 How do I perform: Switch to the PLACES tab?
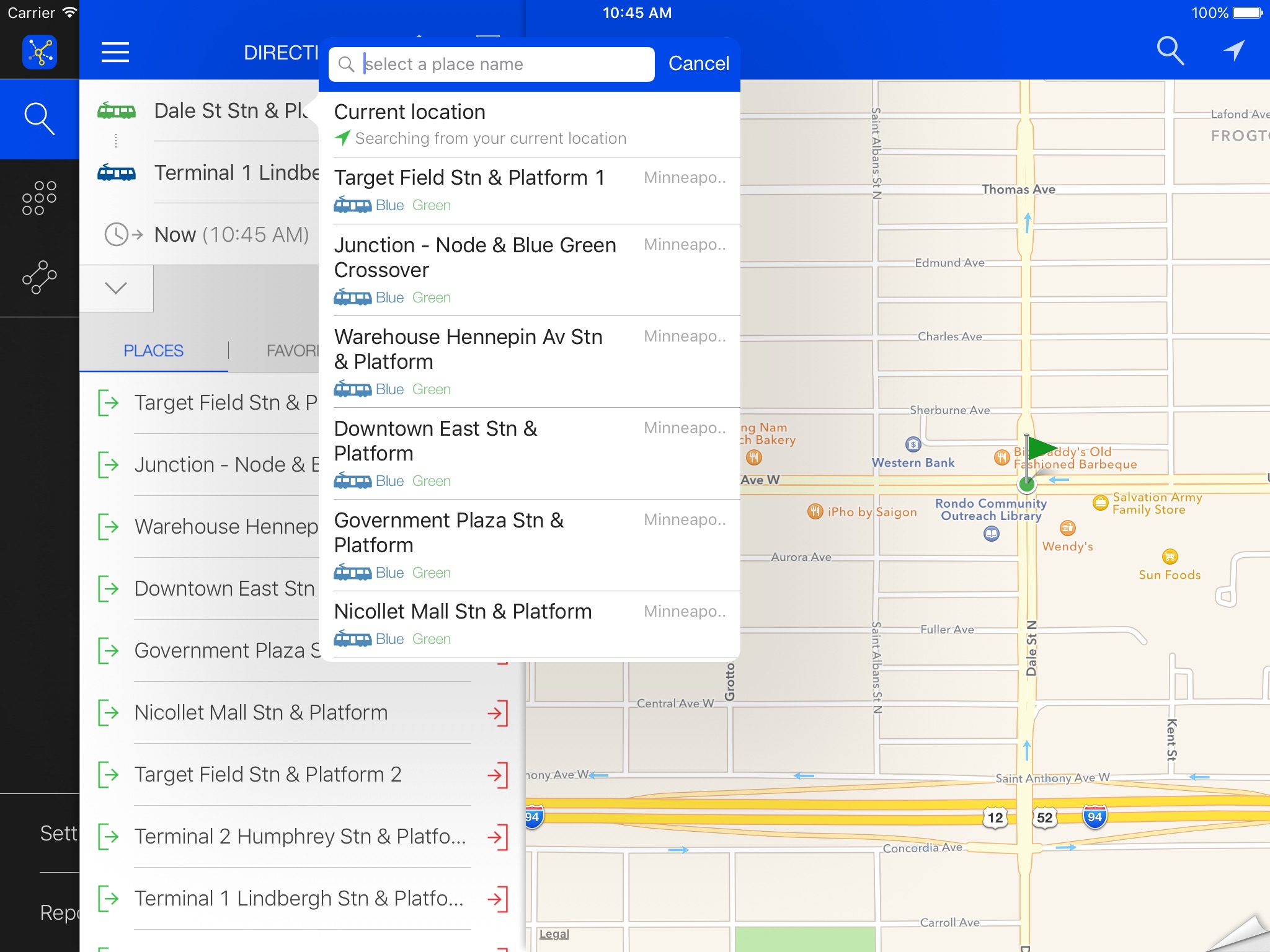click(x=153, y=351)
